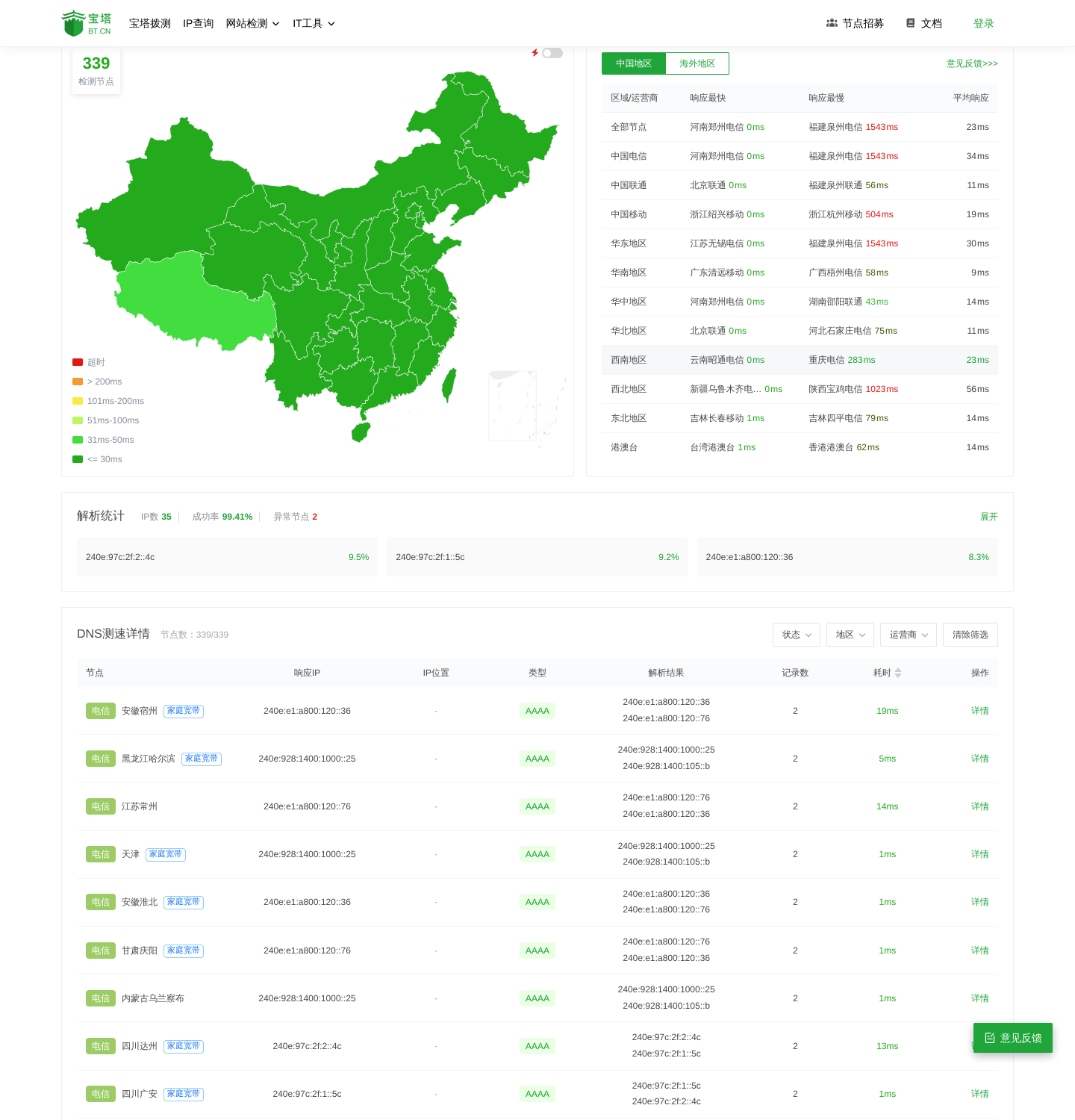Click the 西南地区 row in region table

pos(800,360)
